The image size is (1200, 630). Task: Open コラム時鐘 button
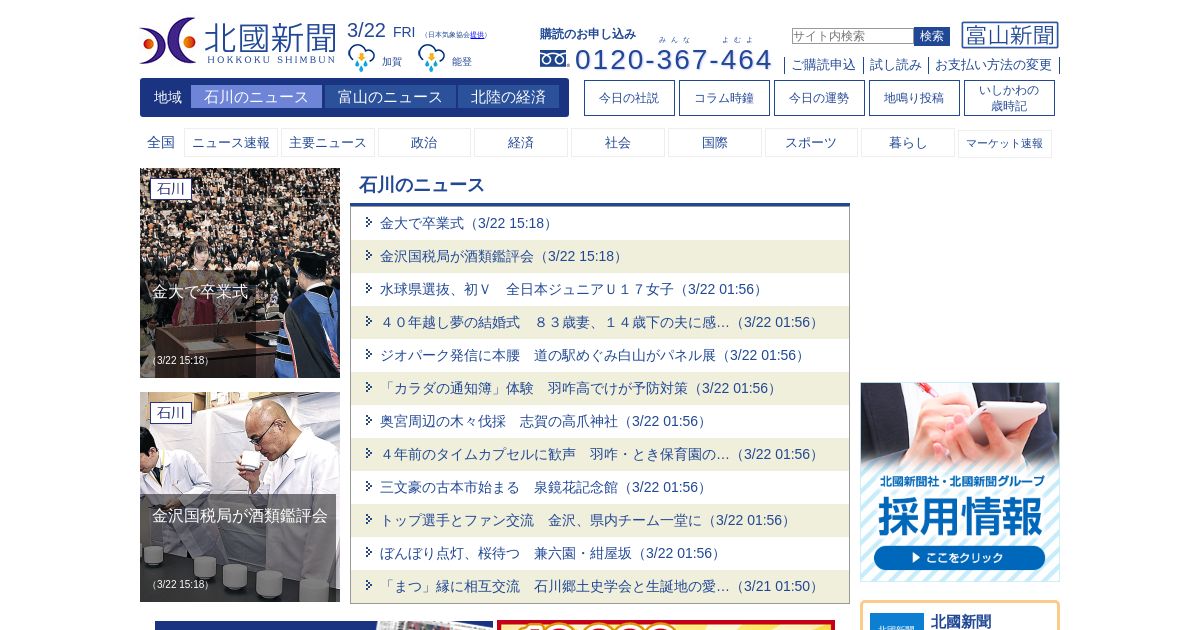[x=724, y=98]
